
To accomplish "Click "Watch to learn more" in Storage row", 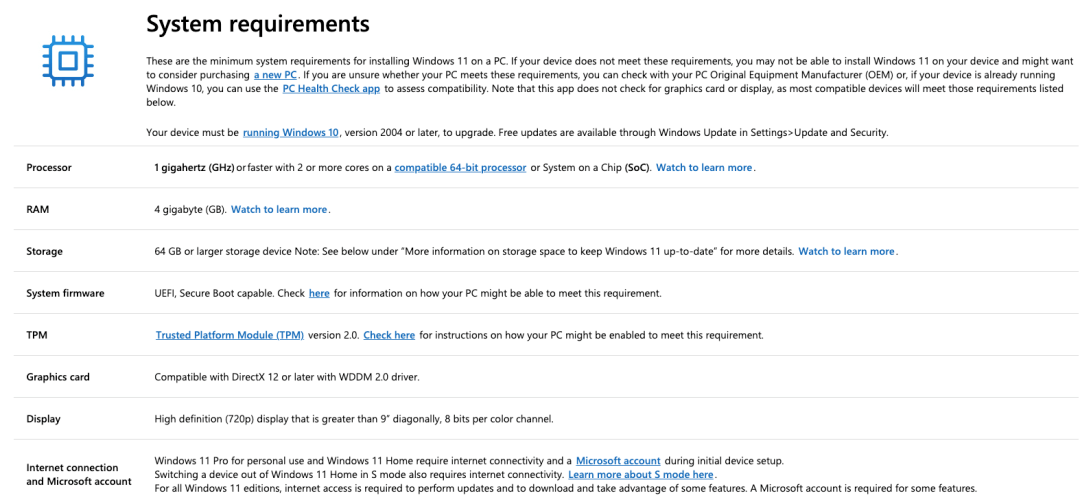I will tap(846, 252).
